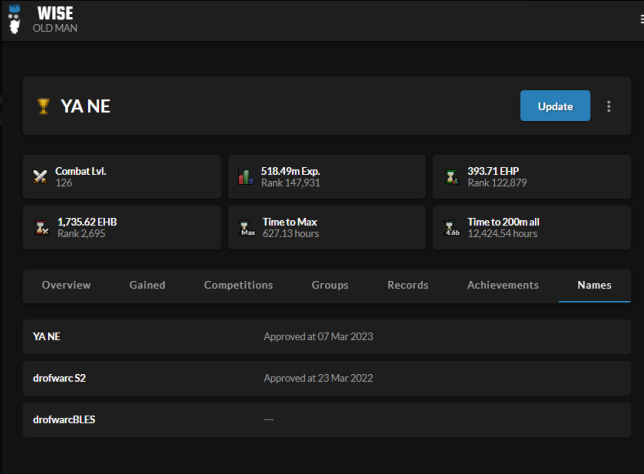Click the EHP hourglass icon
The height and width of the screenshot is (474, 644).
coord(451,177)
